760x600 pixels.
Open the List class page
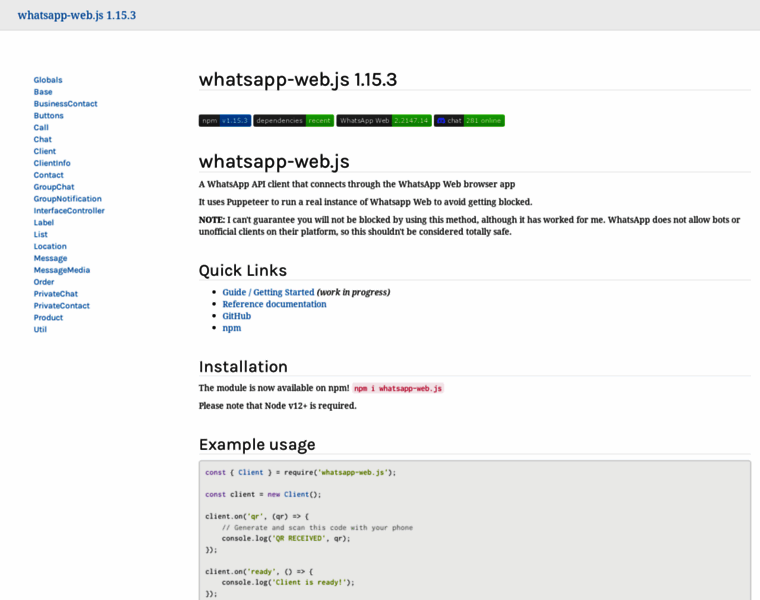41,235
